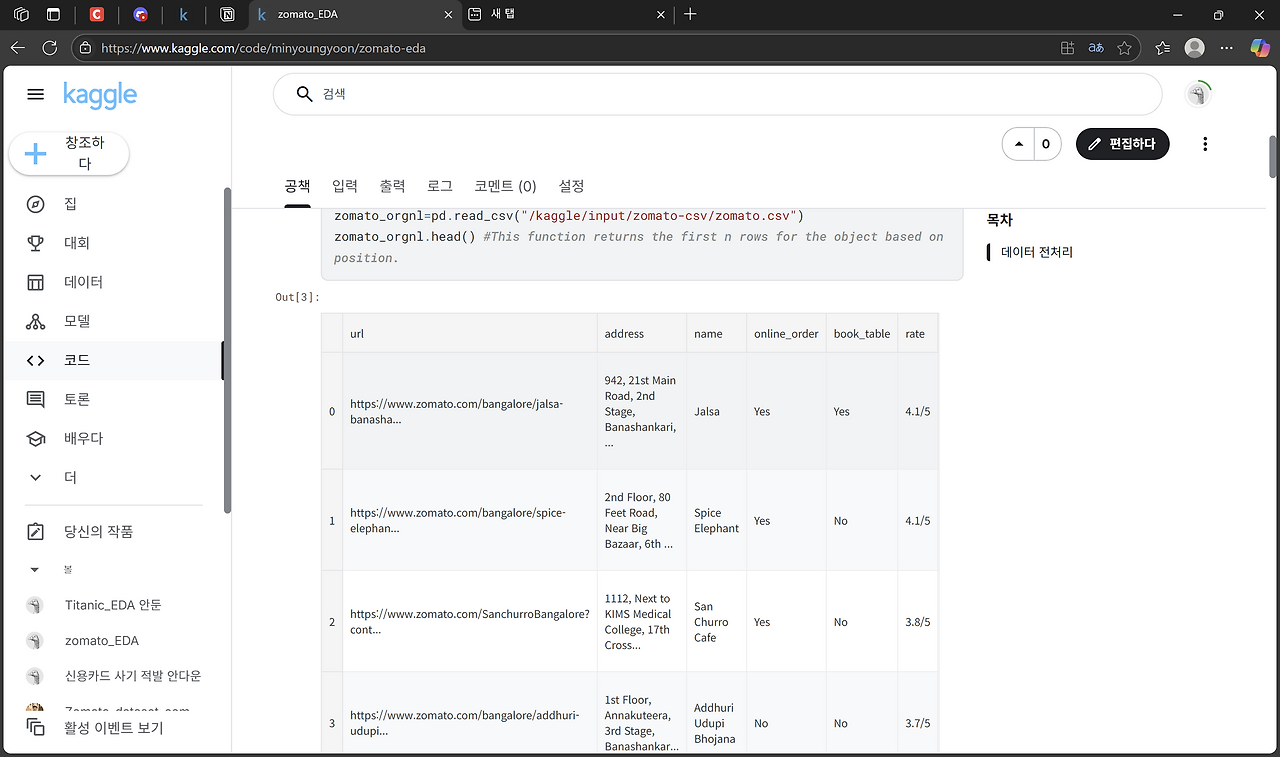
Task: Open a new browser tab with plus
Action: tap(690, 14)
